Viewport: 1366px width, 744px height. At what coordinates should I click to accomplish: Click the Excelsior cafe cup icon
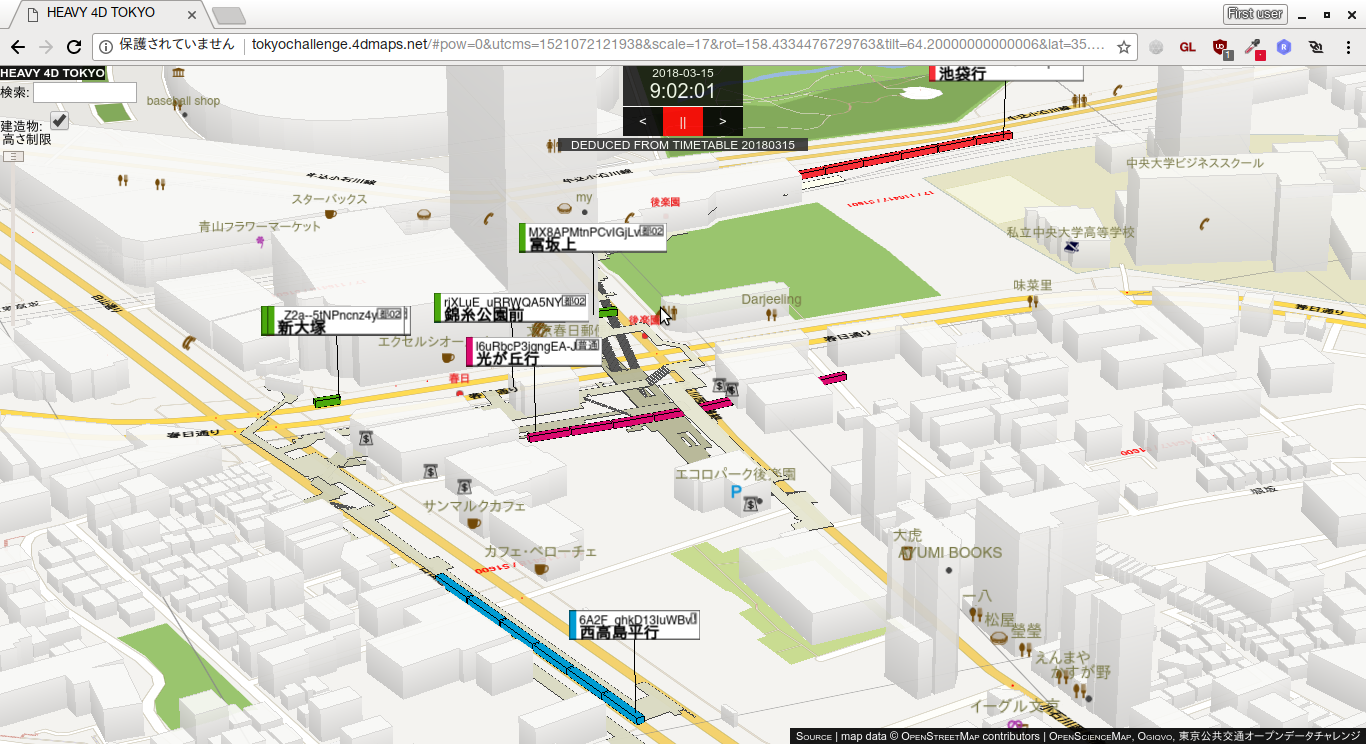[448, 357]
